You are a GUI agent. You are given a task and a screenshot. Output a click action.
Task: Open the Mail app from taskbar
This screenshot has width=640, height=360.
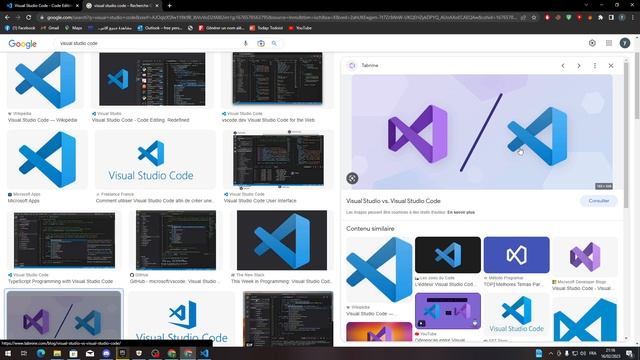[x=90, y=353]
